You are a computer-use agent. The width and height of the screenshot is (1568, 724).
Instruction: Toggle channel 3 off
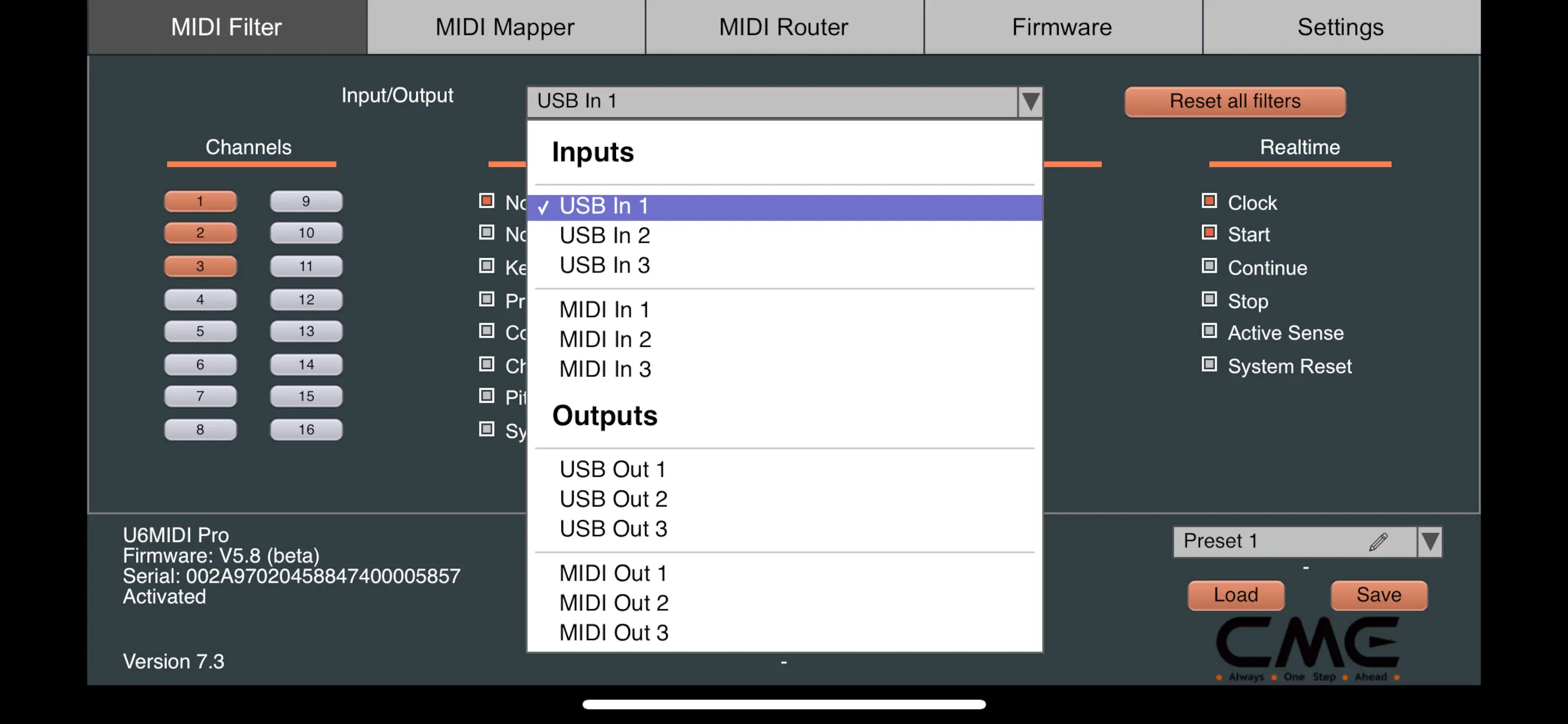click(200, 266)
